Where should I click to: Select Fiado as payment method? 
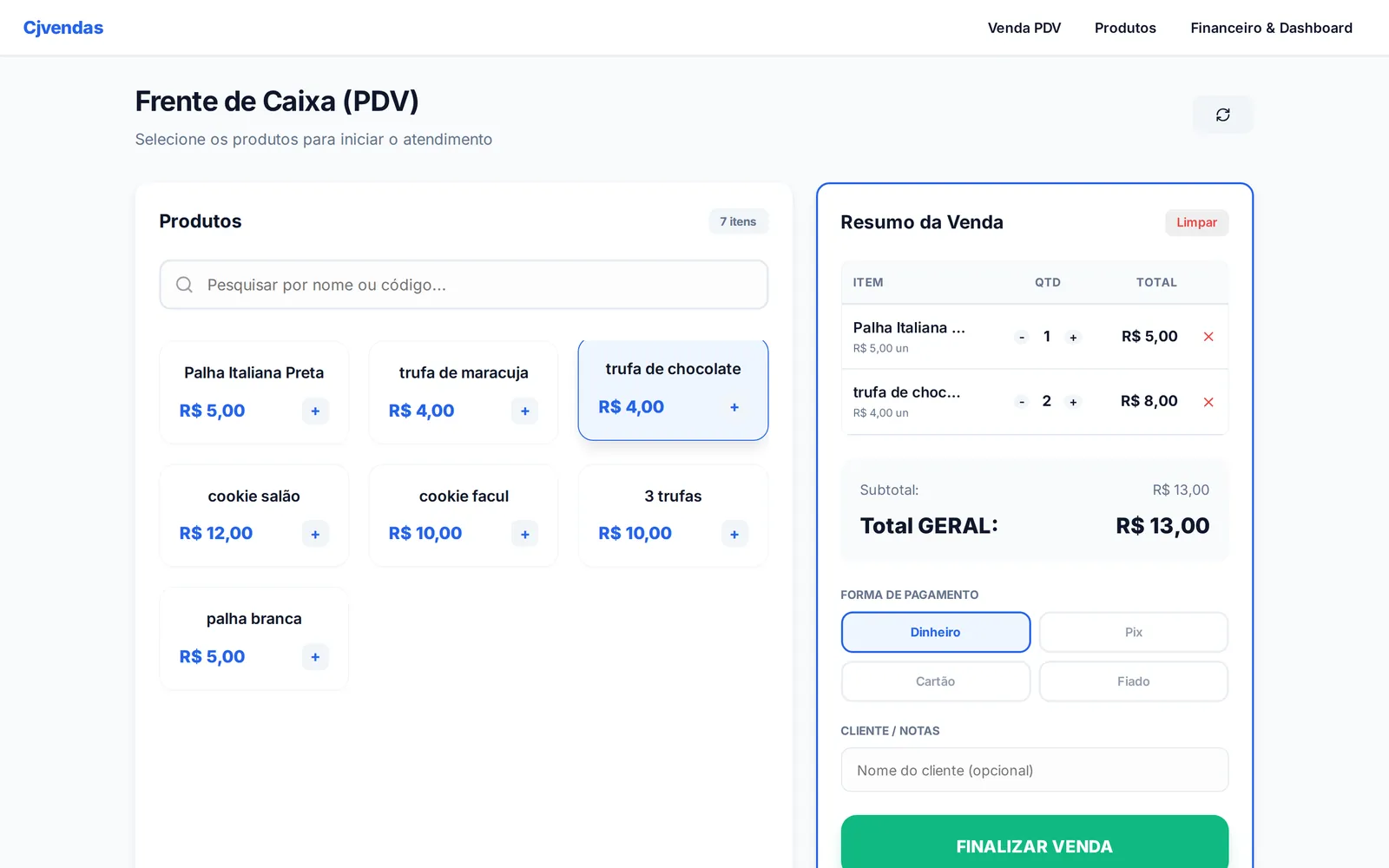[1134, 681]
